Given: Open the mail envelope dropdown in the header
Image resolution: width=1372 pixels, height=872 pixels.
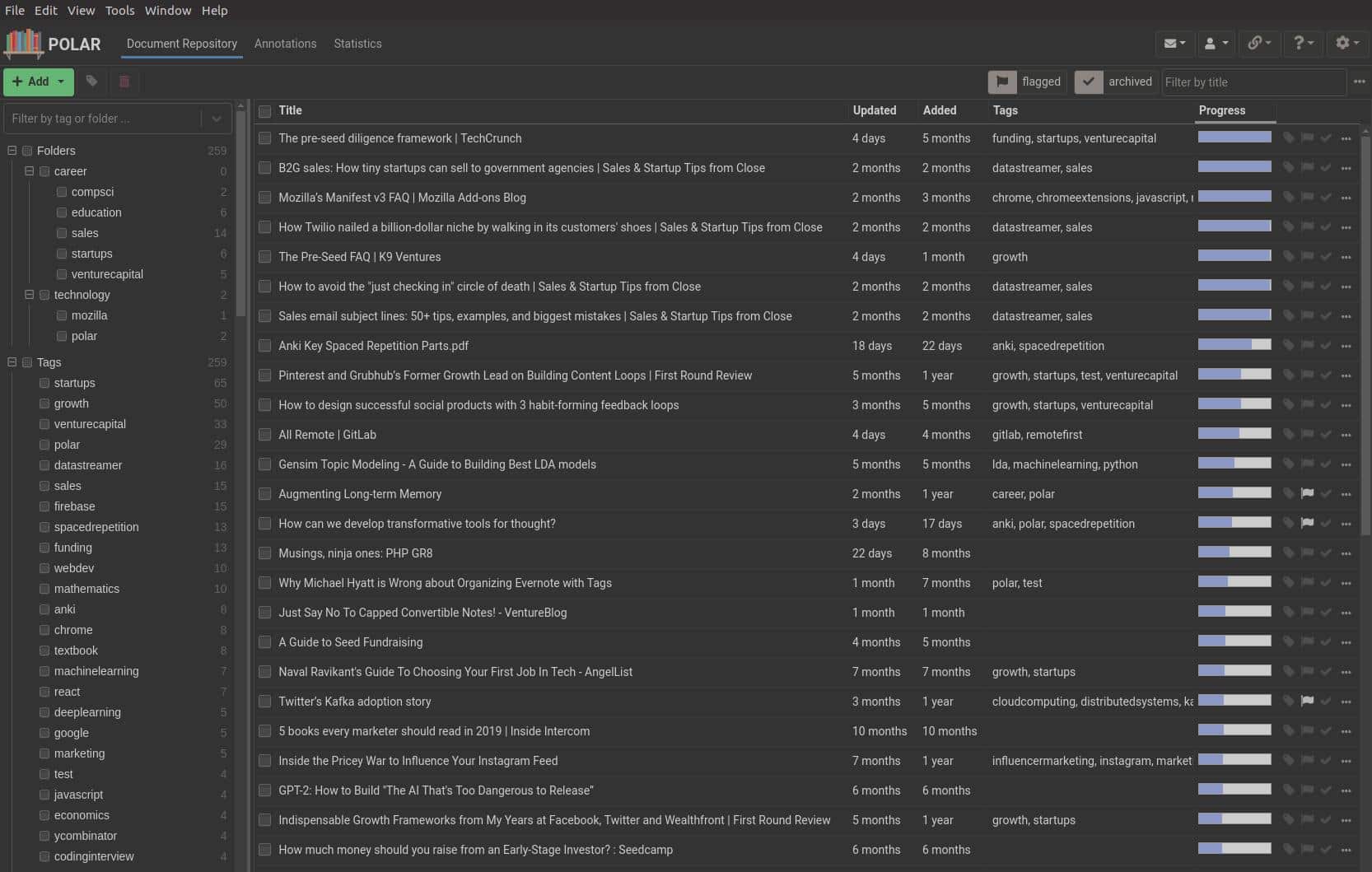Looking at the screenshot, I should pos(1174,43).
